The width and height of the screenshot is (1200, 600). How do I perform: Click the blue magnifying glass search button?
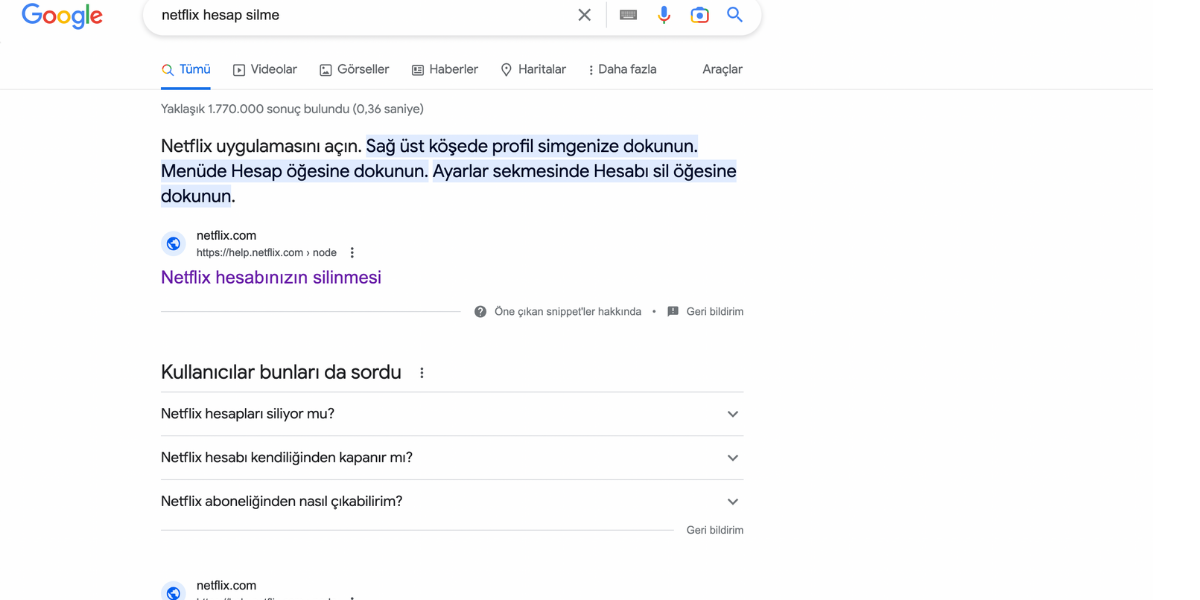pos(735,15)
